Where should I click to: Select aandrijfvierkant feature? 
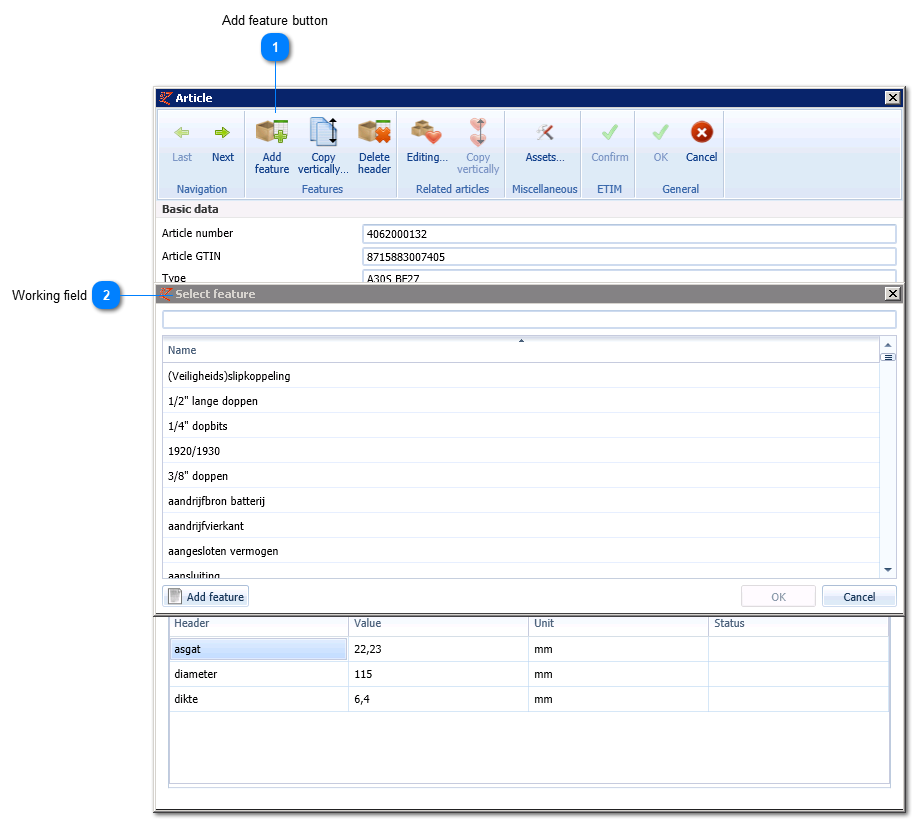520,526
